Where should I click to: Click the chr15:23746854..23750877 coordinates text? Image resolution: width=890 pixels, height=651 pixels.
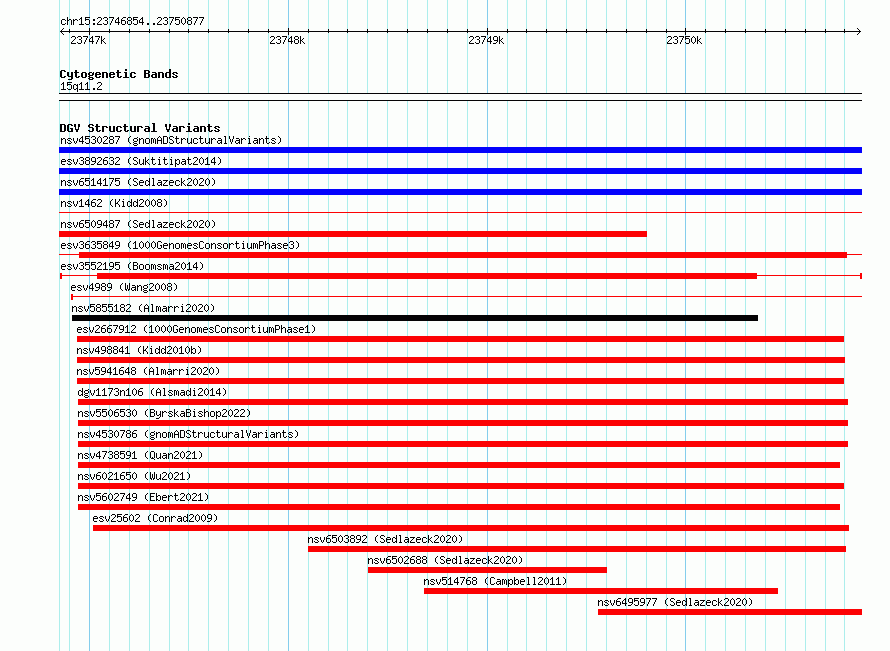[x=132, y=21]
